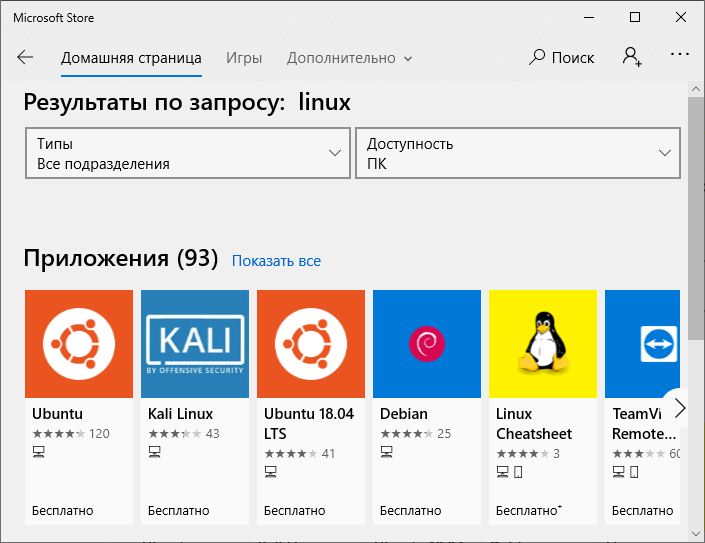Image resolution: width=705 pixels, height=543 pixels.
Task: Click Ubuntu 18.04 LTS title
Action: [x=309, y=423]
